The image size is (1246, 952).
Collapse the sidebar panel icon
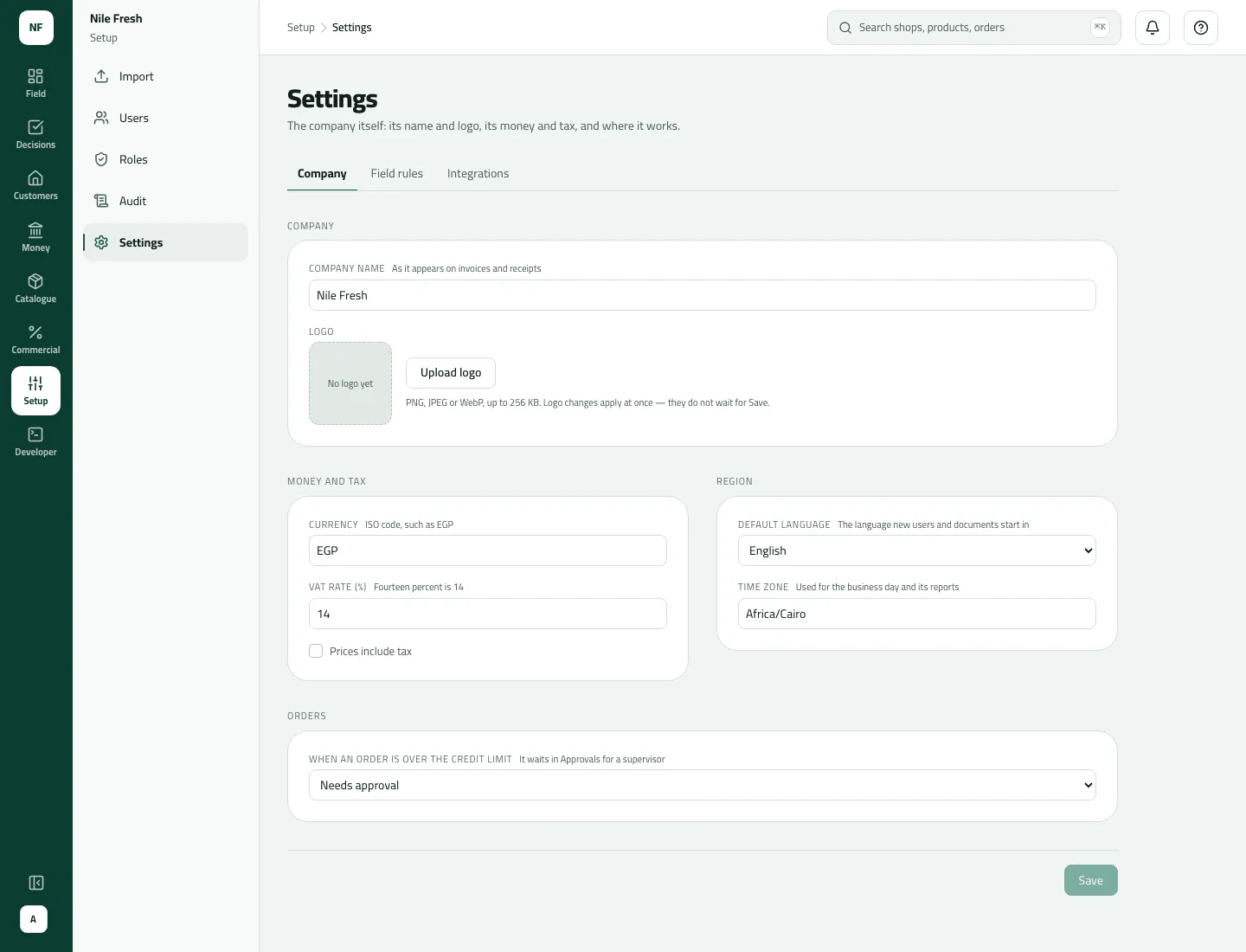[x=35, y=883]
